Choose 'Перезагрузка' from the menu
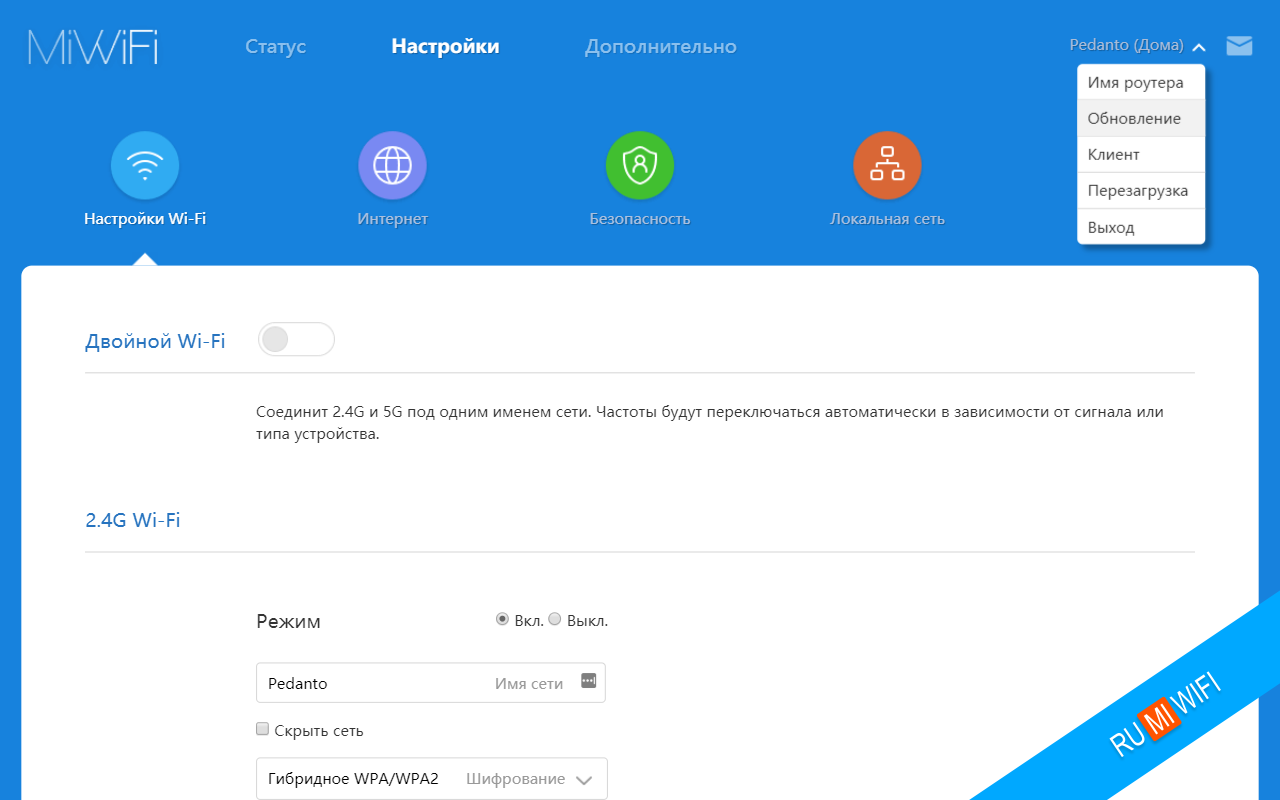The height and width of the screenshot is (800, 1280). [x=1141, y=191]
